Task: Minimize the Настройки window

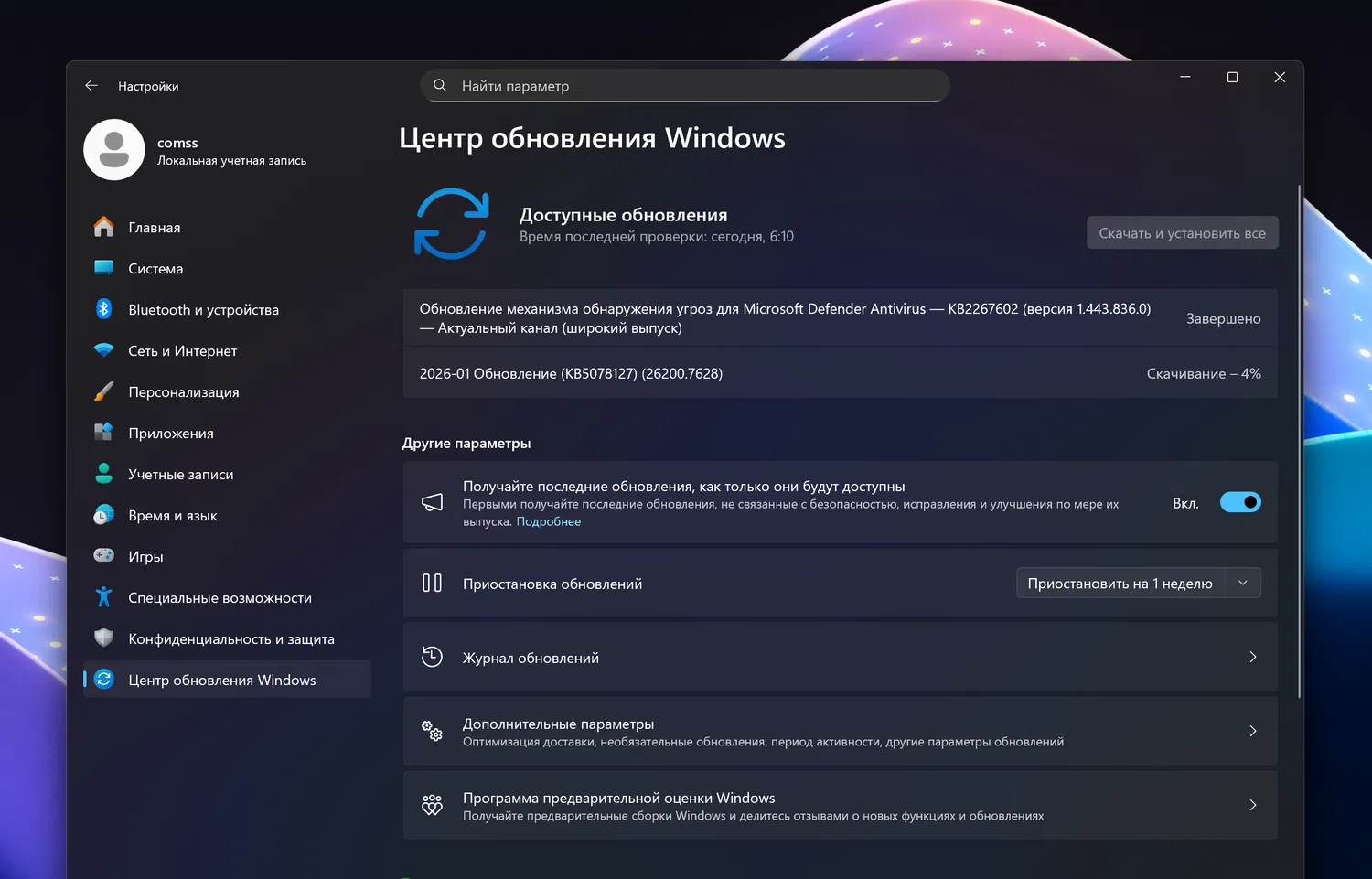Action: pos(1185,78)
